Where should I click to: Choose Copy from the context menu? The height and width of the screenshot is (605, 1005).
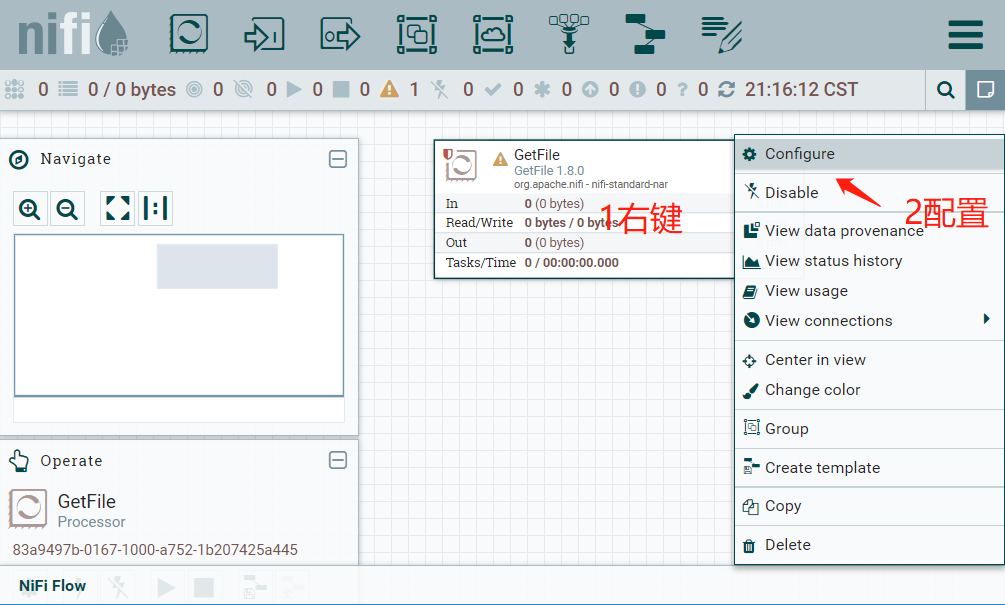[x=870, y=506]
